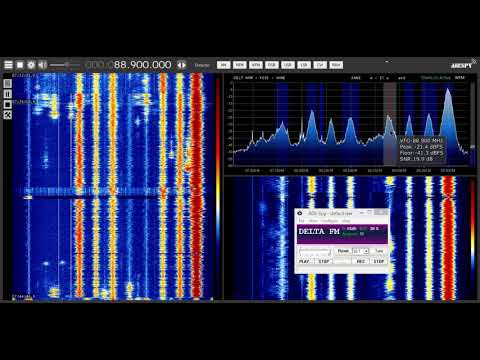Open the Configure menu in RDS Spy
The height and width of the screenshot is (360, 480).
329,221
